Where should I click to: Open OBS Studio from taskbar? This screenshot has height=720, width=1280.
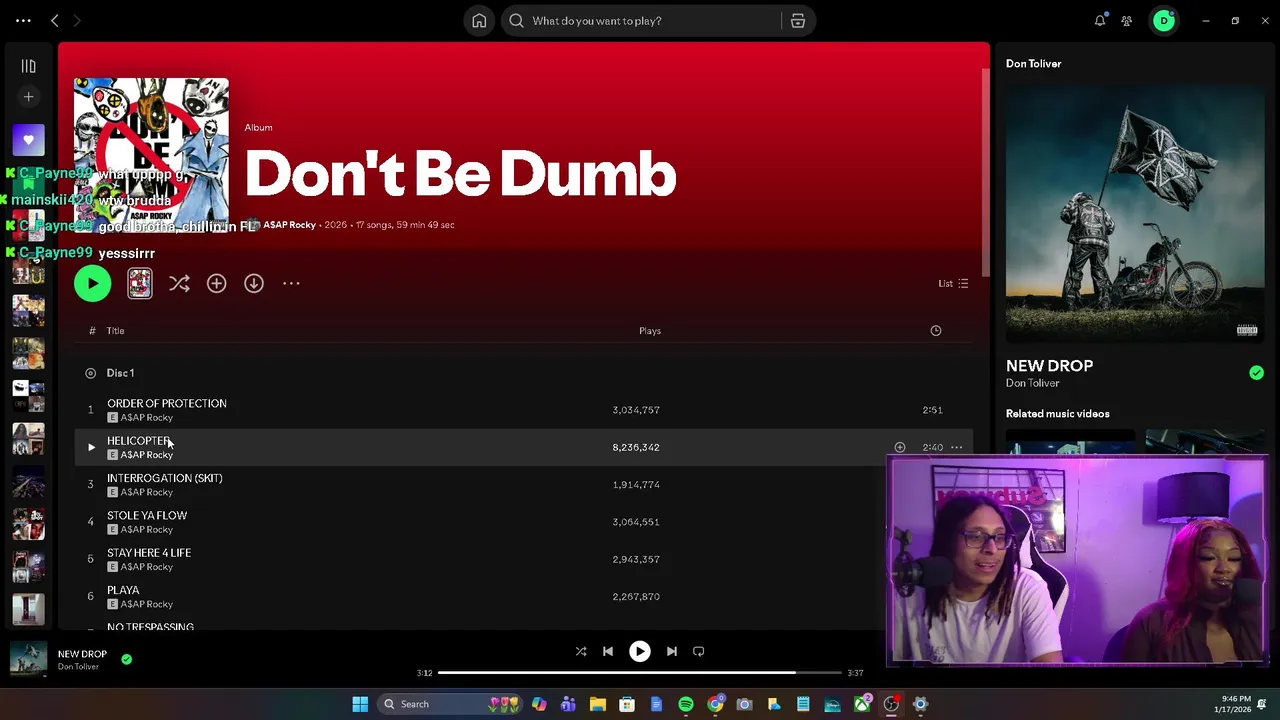tap(891, 704)
